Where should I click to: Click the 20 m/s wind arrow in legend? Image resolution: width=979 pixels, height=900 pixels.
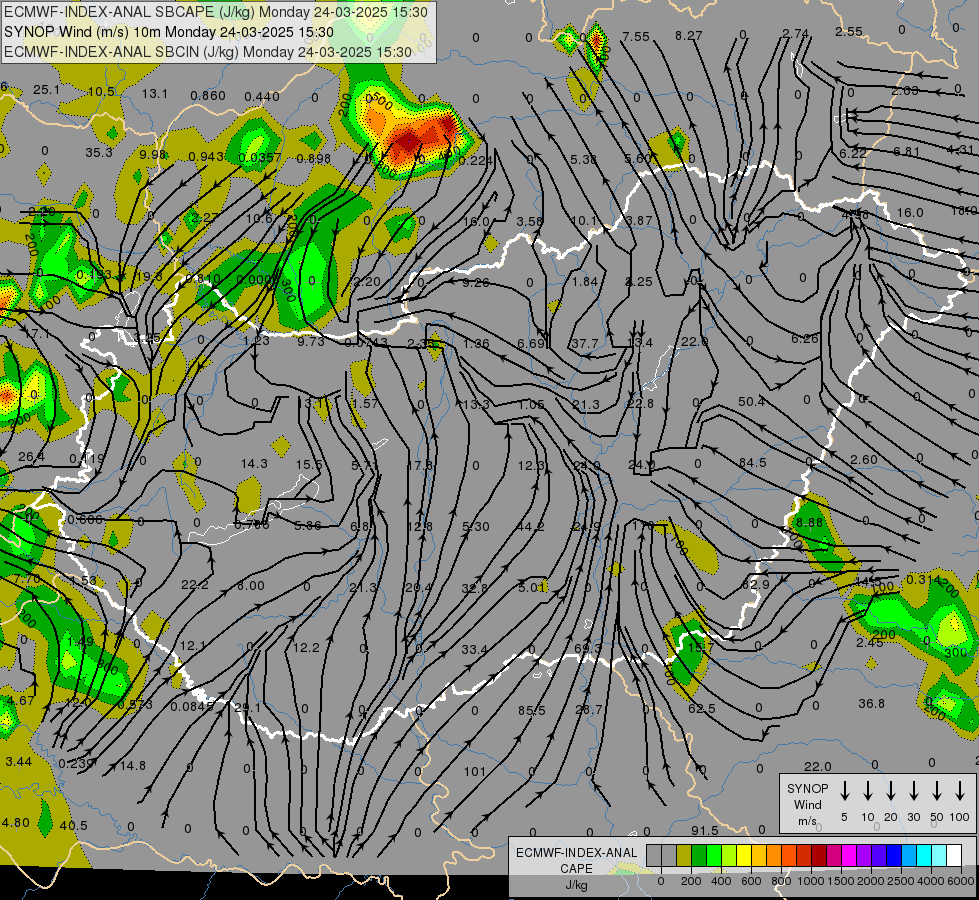pyautogui.click(x=890, y=791)
